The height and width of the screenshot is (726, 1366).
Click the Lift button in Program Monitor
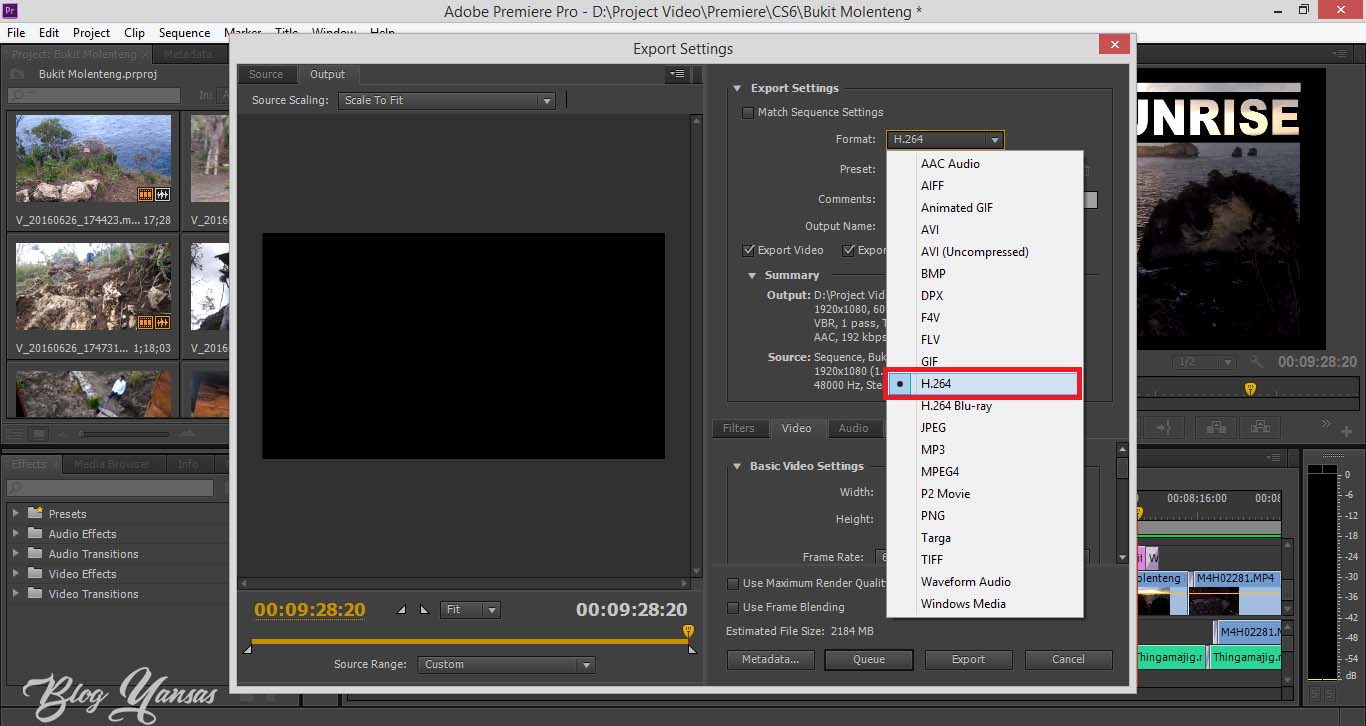[1216, 427]
